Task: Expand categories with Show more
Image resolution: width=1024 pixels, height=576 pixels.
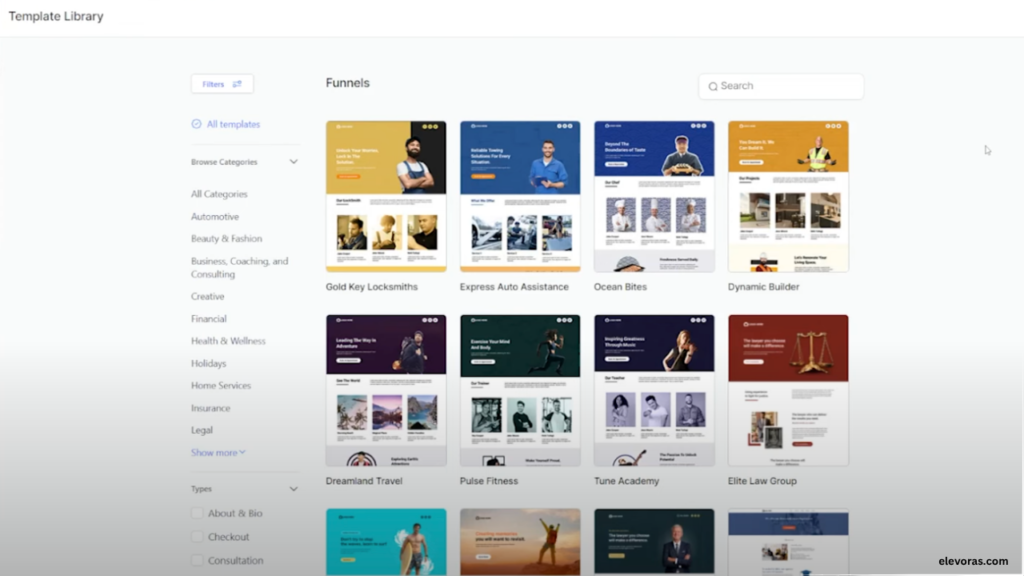Action: pyautogui.click(x=218, y=453)
